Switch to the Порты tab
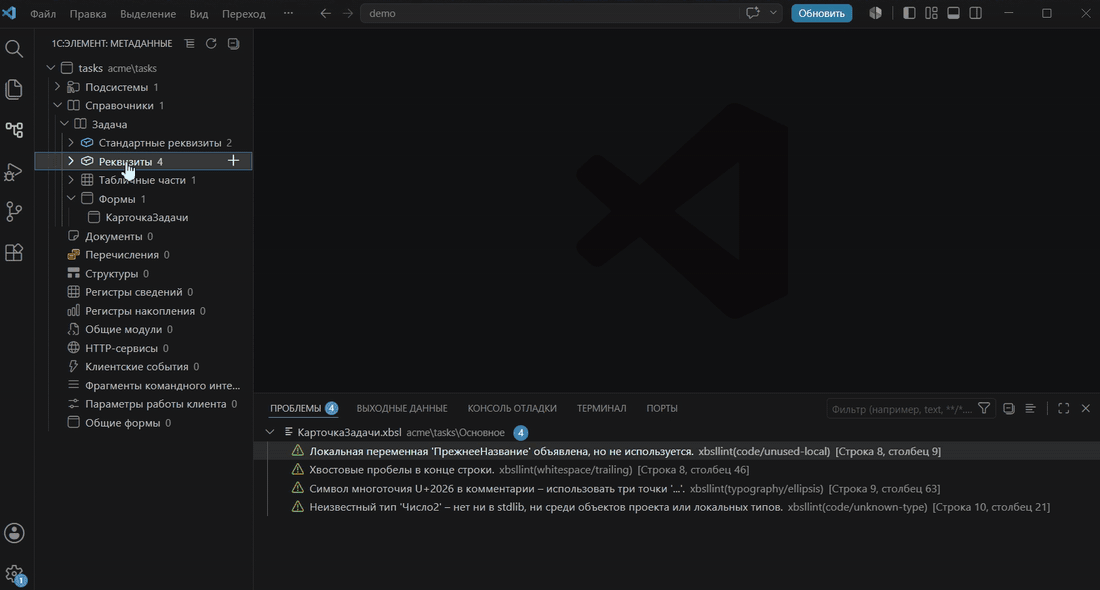1100x590 pixels. click(662, 408)
